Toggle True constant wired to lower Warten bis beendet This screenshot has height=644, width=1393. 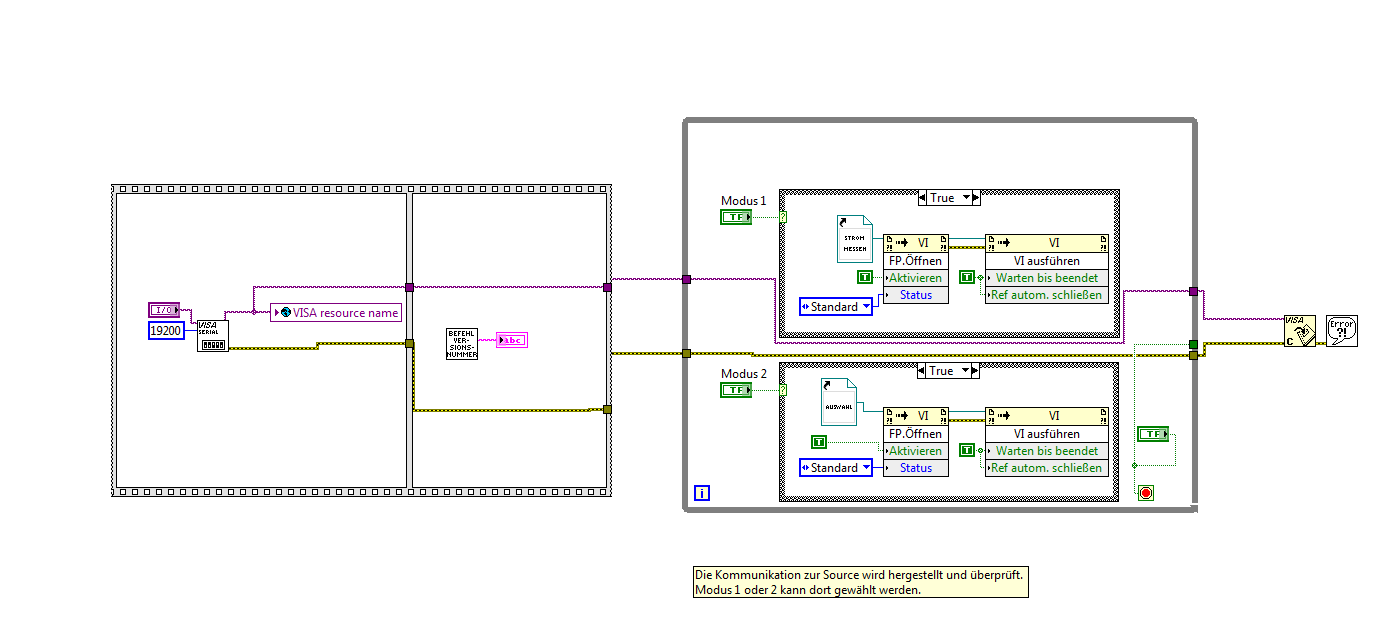click(x=966, y=450)
